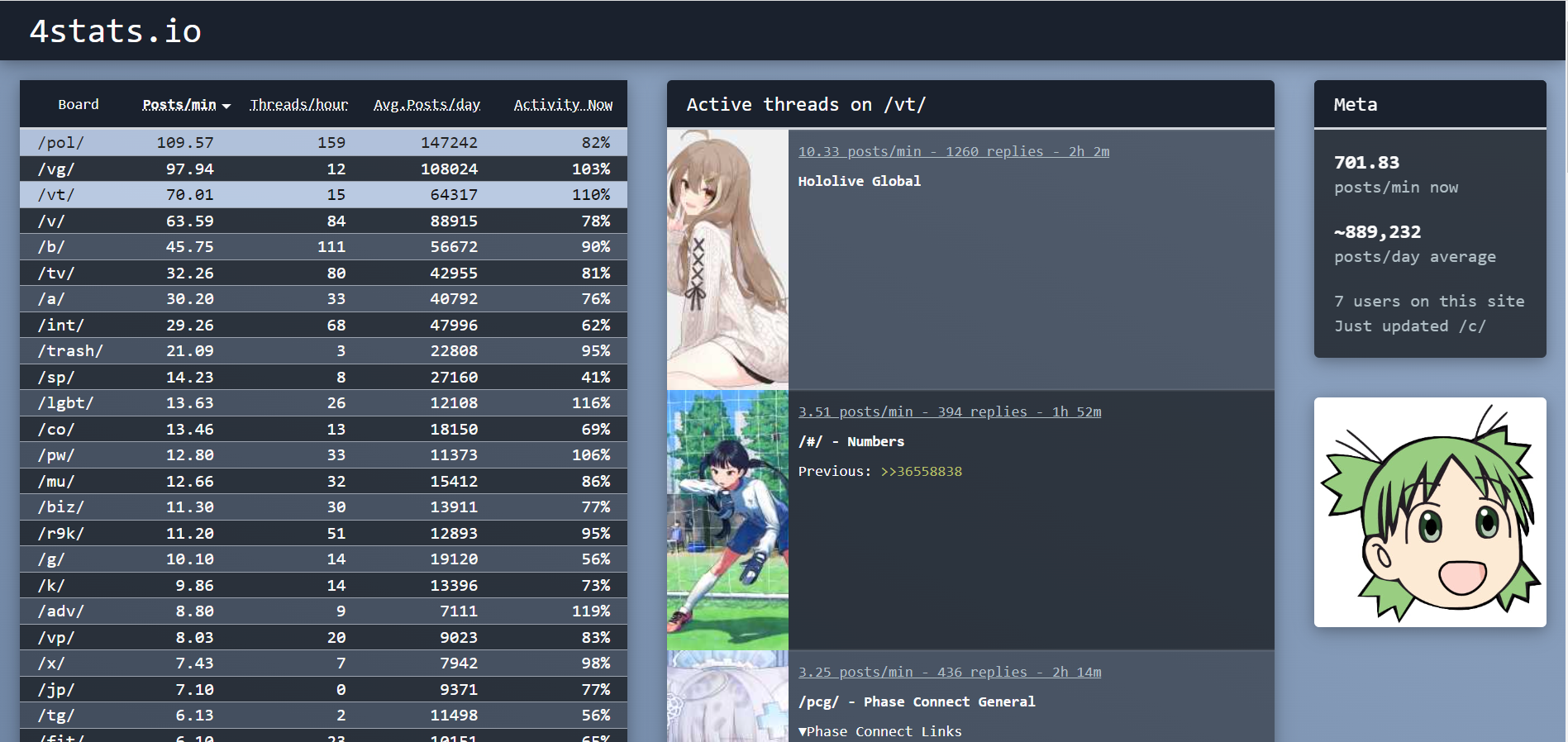Open the Hololive Global thread thumbnail

[x=727, y=259]
